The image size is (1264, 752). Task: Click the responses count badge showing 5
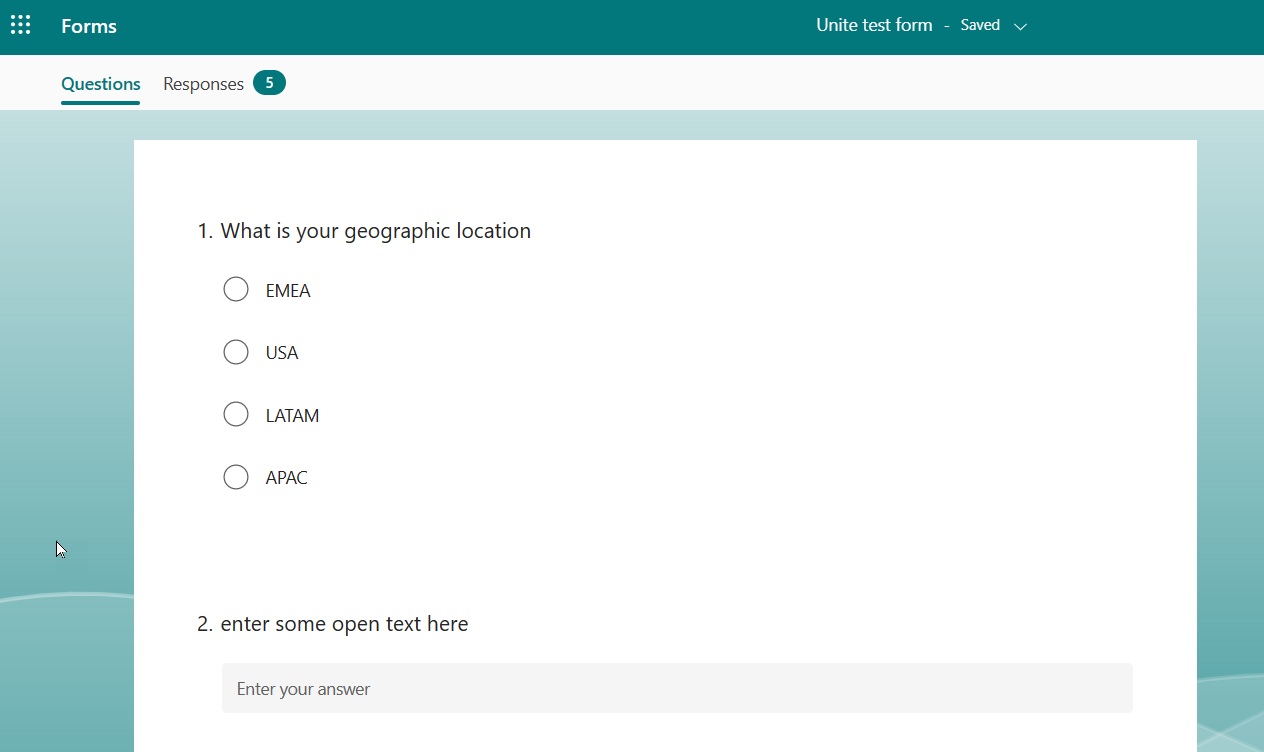point(269,83)
